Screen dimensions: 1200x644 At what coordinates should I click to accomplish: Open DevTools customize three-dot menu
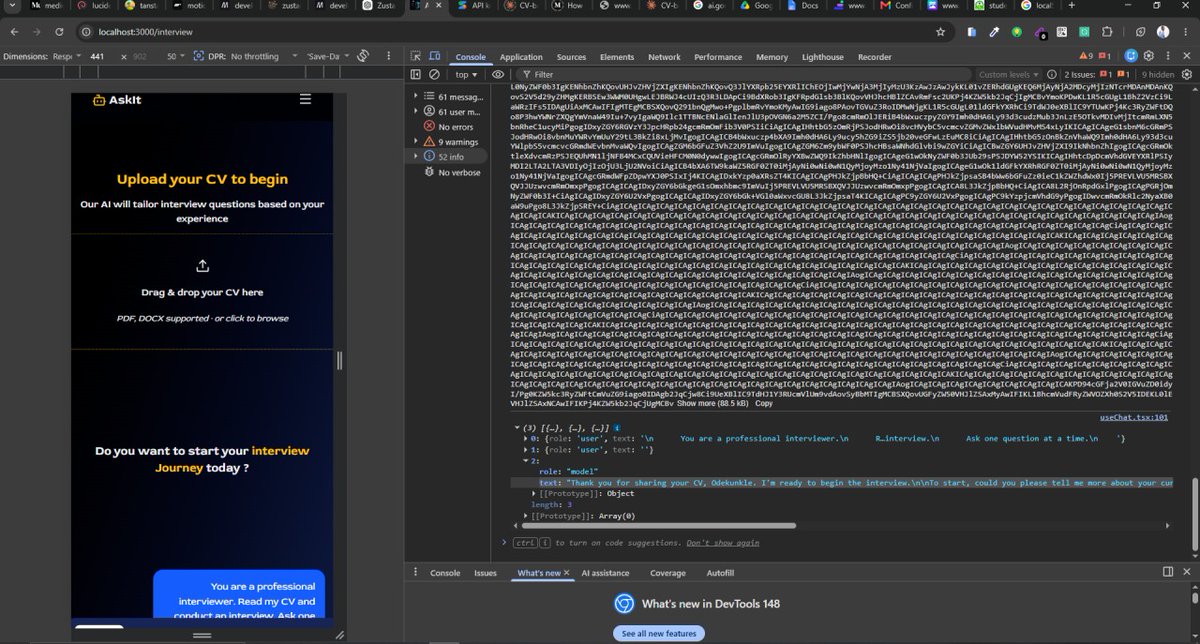pyautogui.click(x=1170, y=57)
